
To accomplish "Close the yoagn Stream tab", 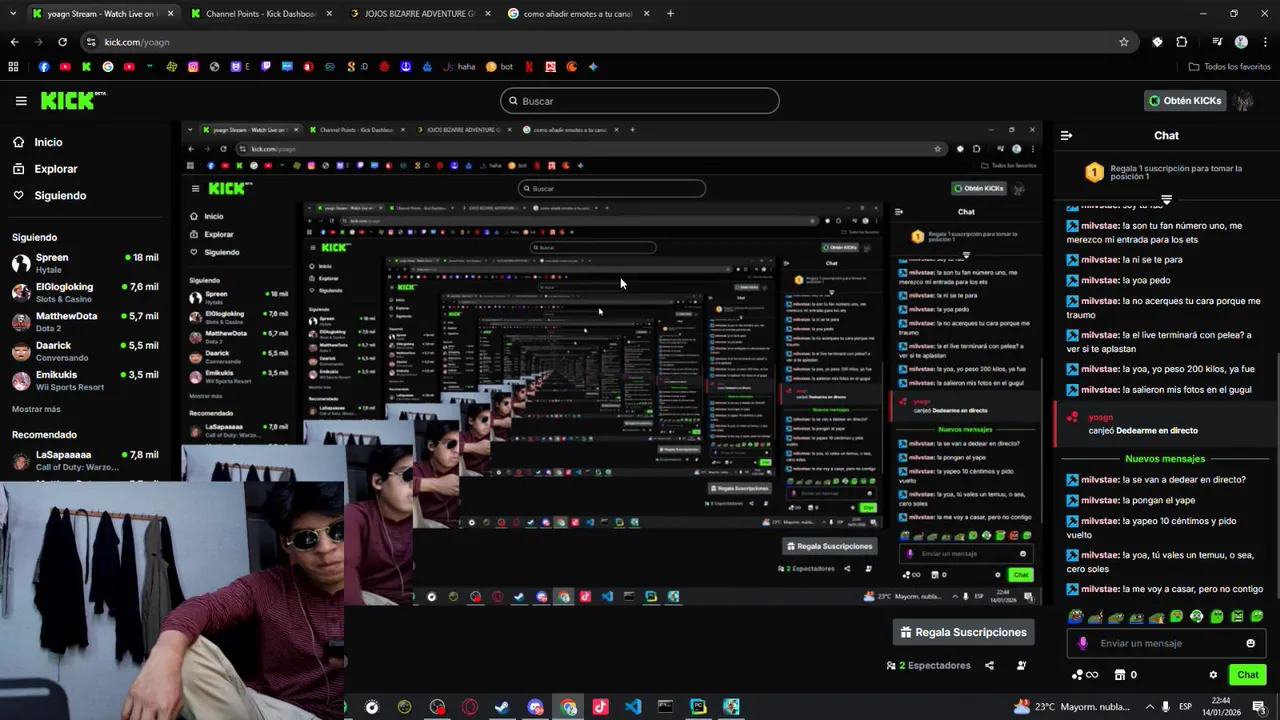I will click(170, 14).
